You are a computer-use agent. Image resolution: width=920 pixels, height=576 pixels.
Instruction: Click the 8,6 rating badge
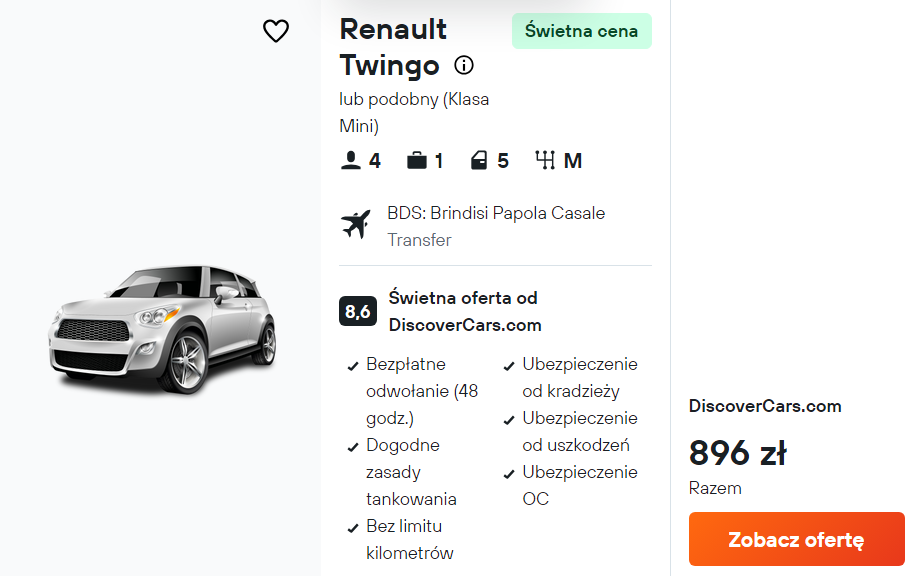(358, 311)
